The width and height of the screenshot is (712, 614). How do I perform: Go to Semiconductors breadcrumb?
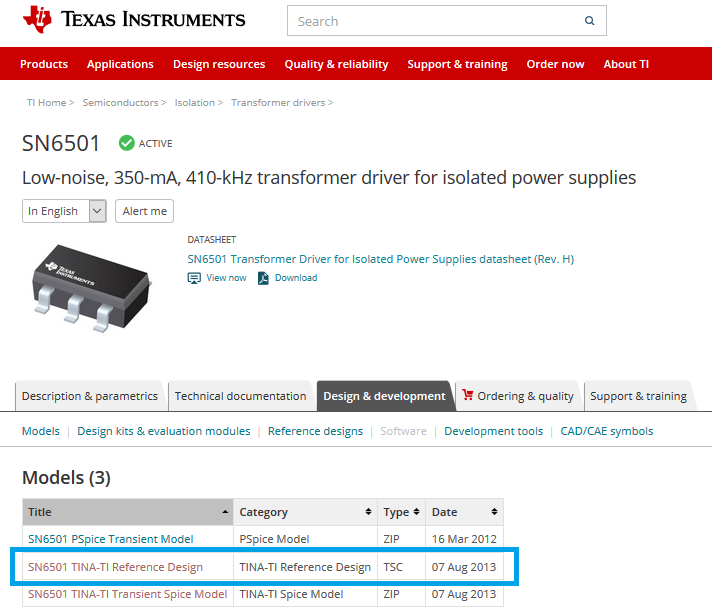tap(120, 103)
